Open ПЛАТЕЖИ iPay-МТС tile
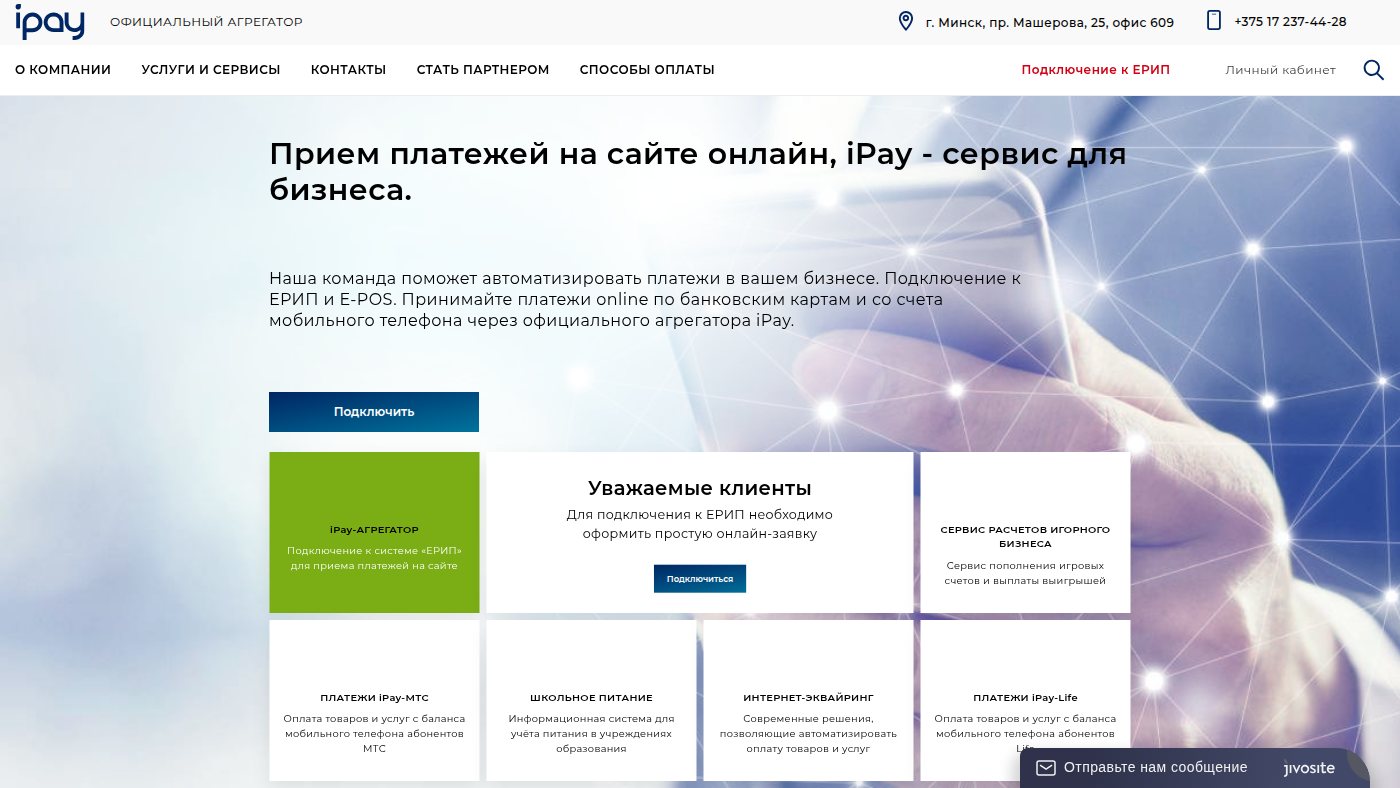 [x=374, y=700]
